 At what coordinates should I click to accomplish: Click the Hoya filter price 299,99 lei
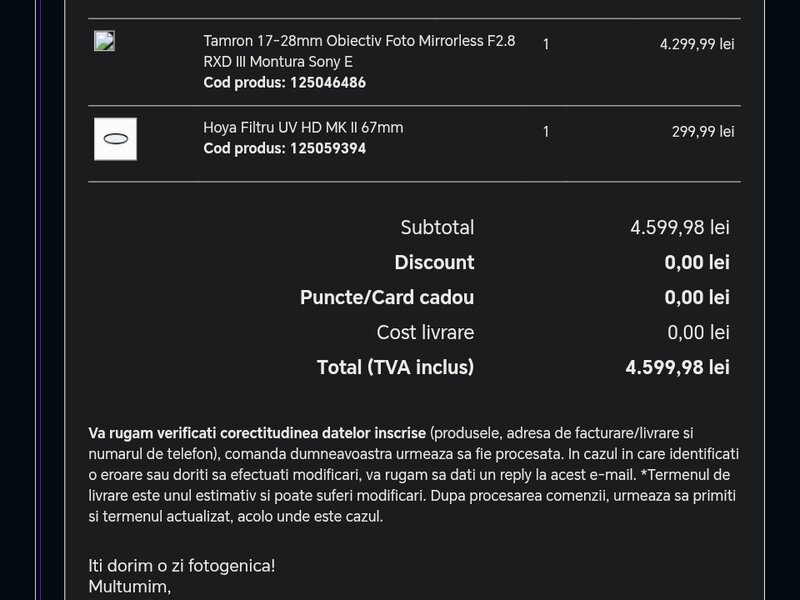(702, 131)
